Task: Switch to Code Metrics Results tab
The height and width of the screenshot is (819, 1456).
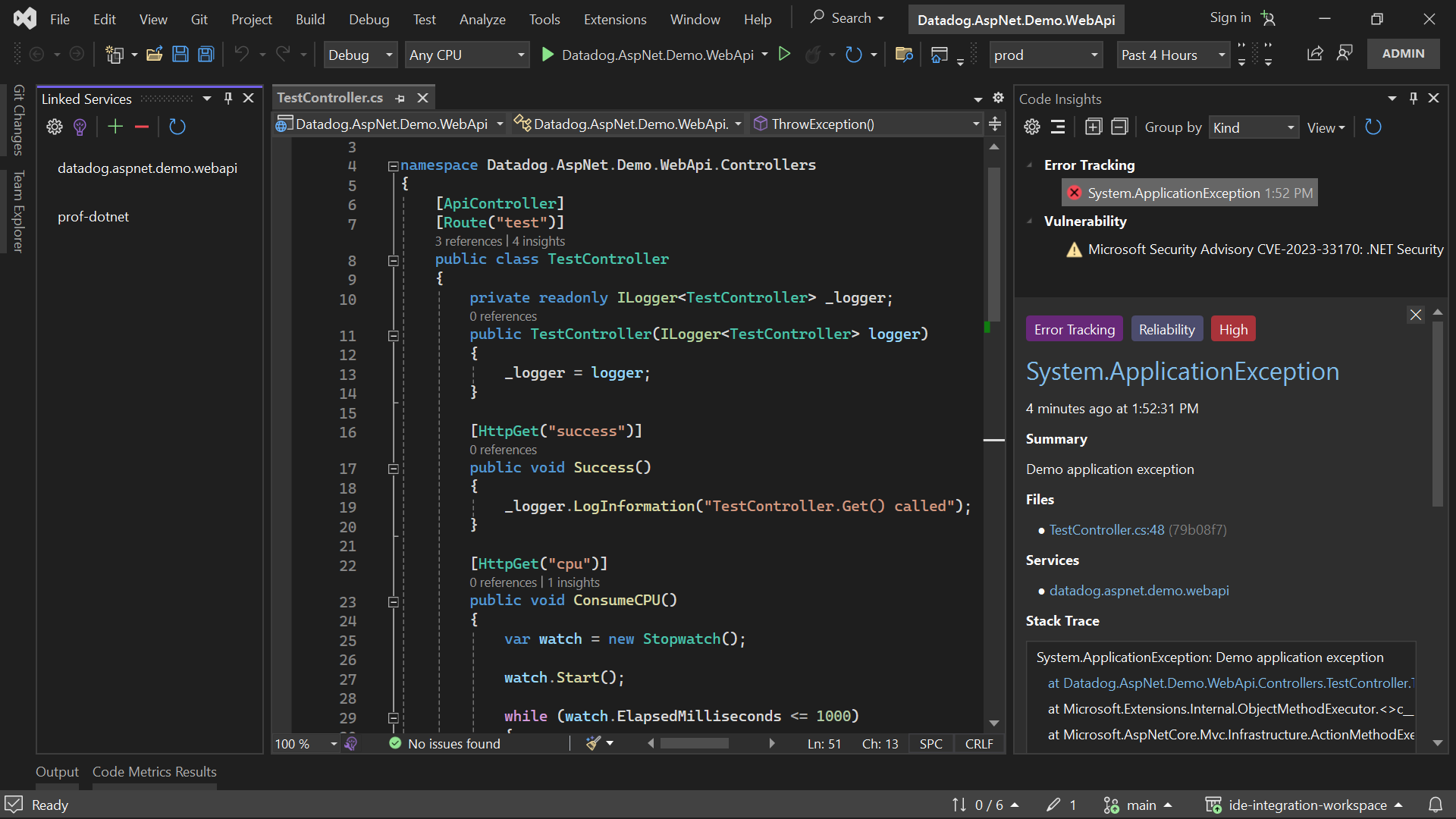Action: tap(155, 771)
